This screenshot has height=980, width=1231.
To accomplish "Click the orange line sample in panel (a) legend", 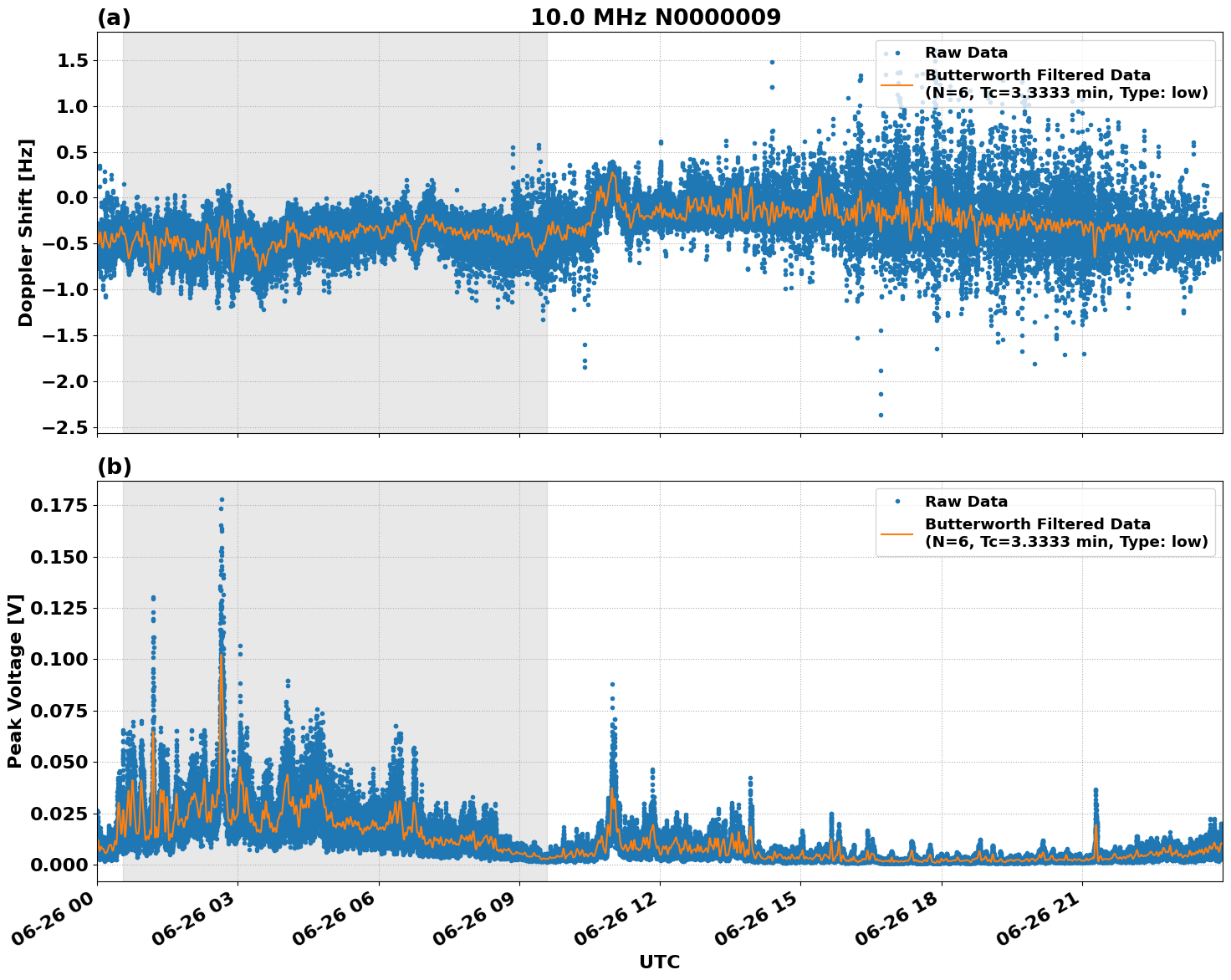I will pyautogui.click(x=897, y=84).
